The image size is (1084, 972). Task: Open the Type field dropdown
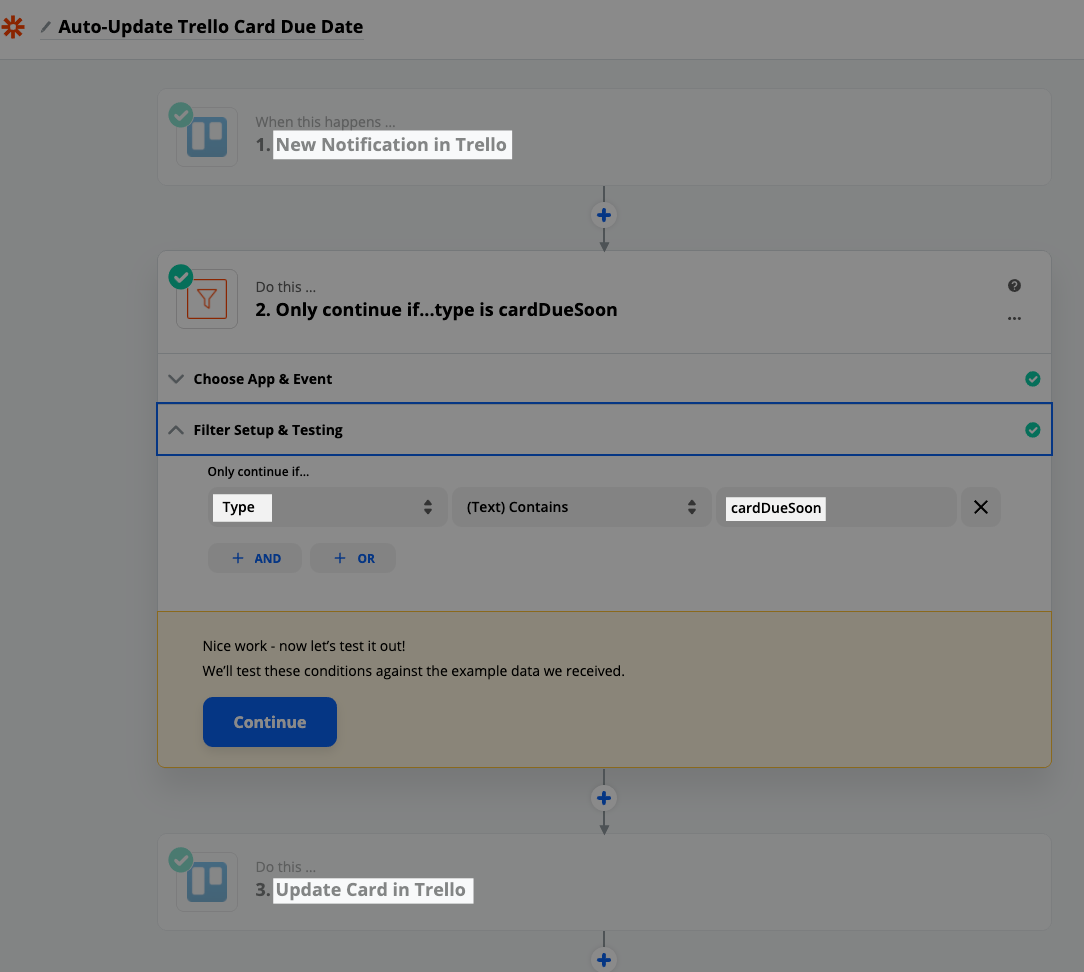pyautogui.click(x=328, y=507)
